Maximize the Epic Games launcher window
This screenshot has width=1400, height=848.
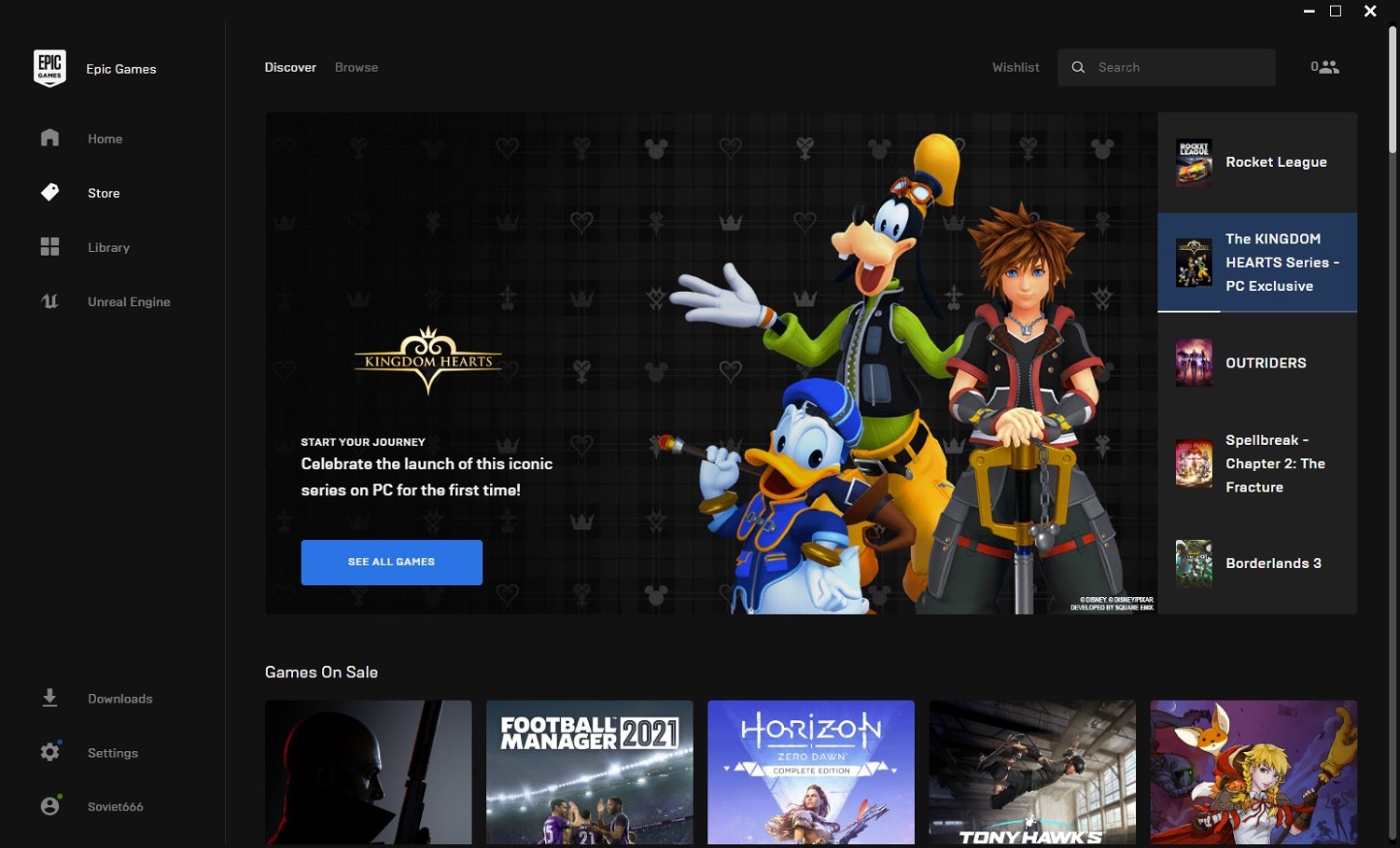[1336, 11]
